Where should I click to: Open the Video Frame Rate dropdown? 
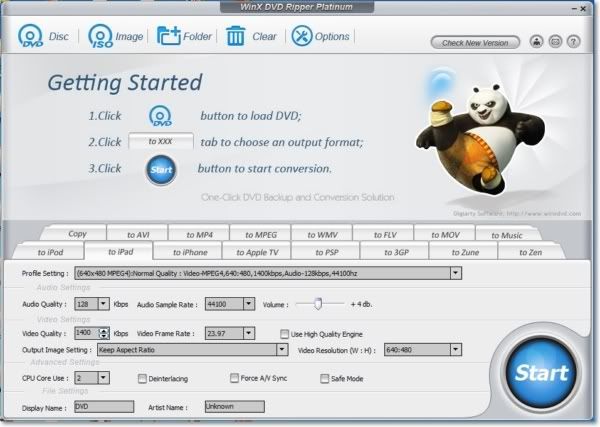(248, 333)
